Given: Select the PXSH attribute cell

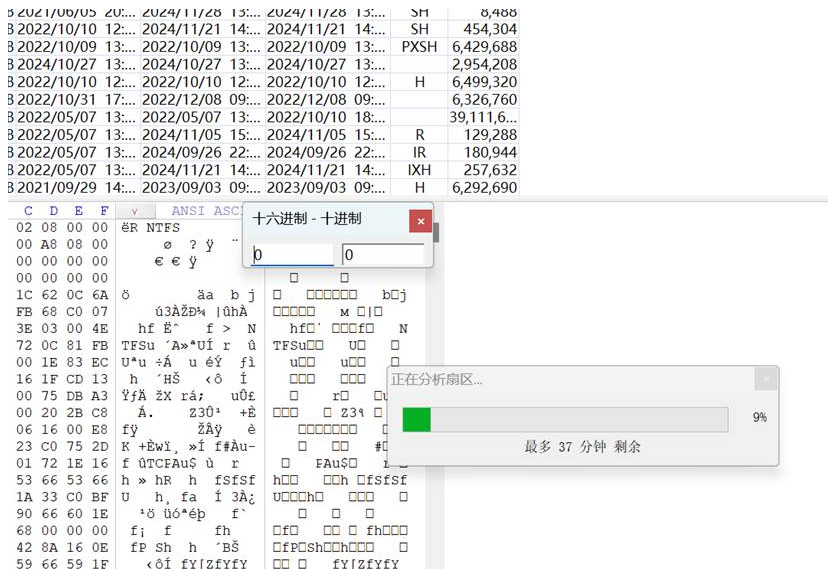Looking at the screenshot, I should [419, 46].
